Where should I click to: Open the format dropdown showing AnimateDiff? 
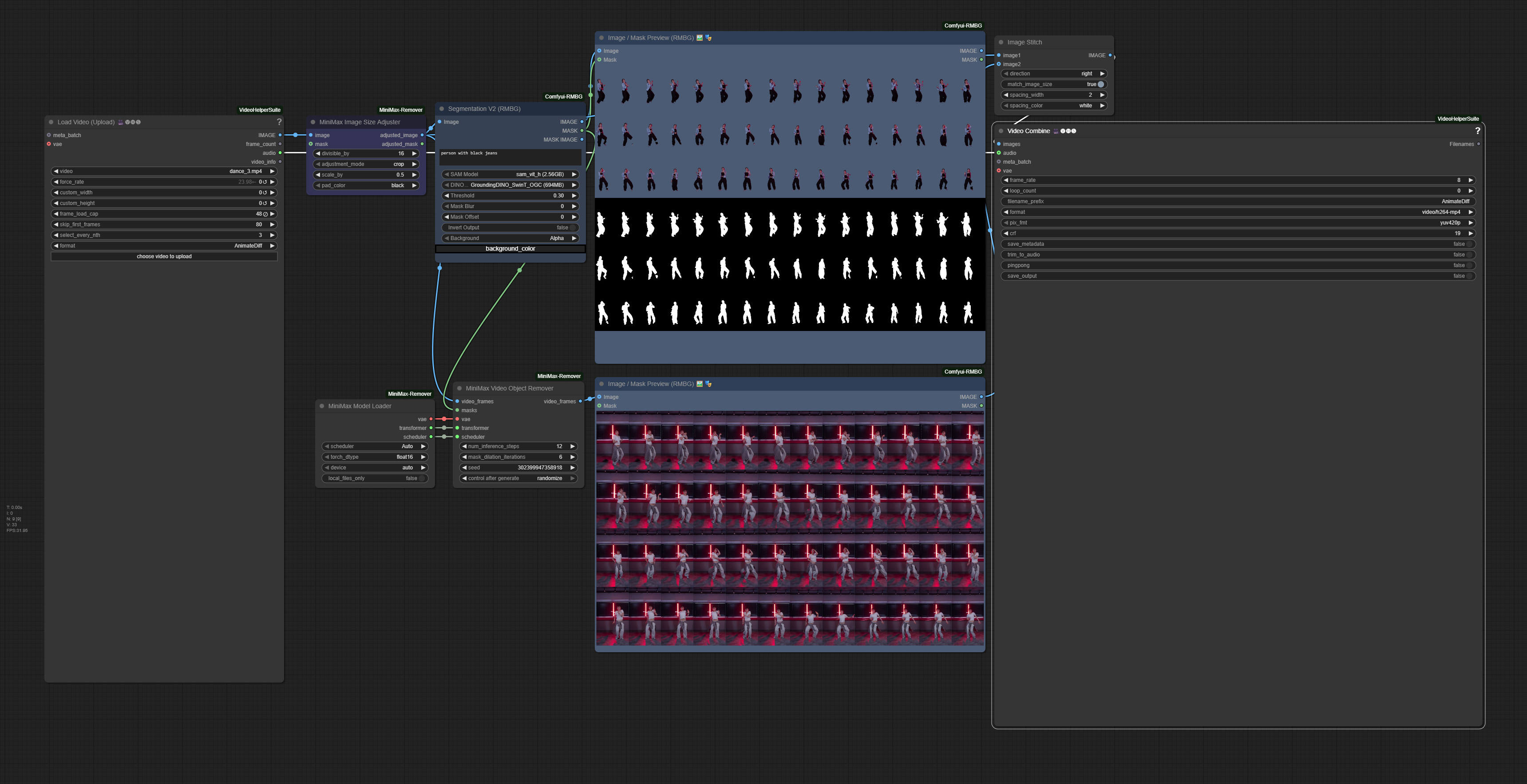tap(248, 245)
